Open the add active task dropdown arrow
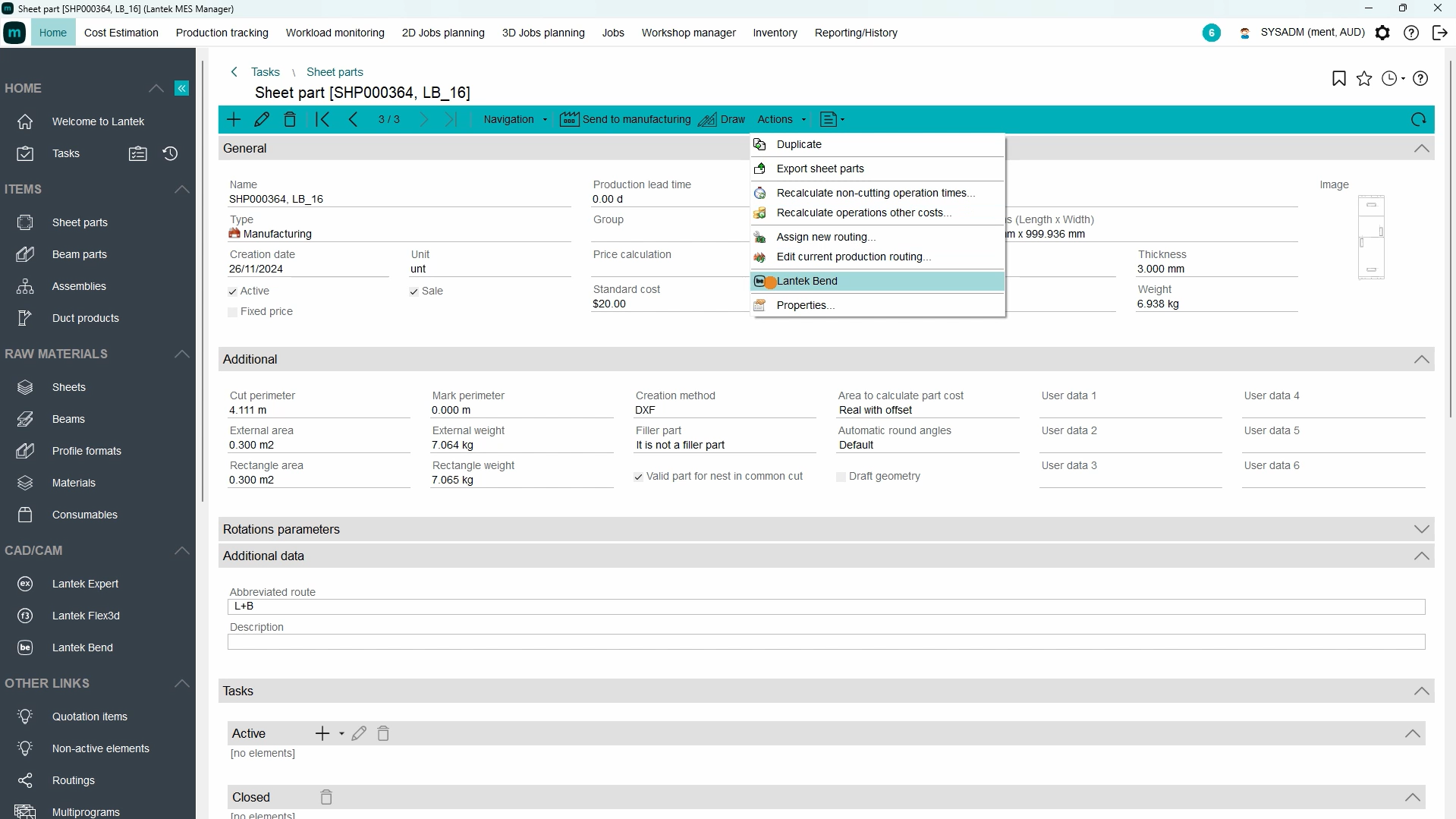1456x819 pixels. point(341,733)
